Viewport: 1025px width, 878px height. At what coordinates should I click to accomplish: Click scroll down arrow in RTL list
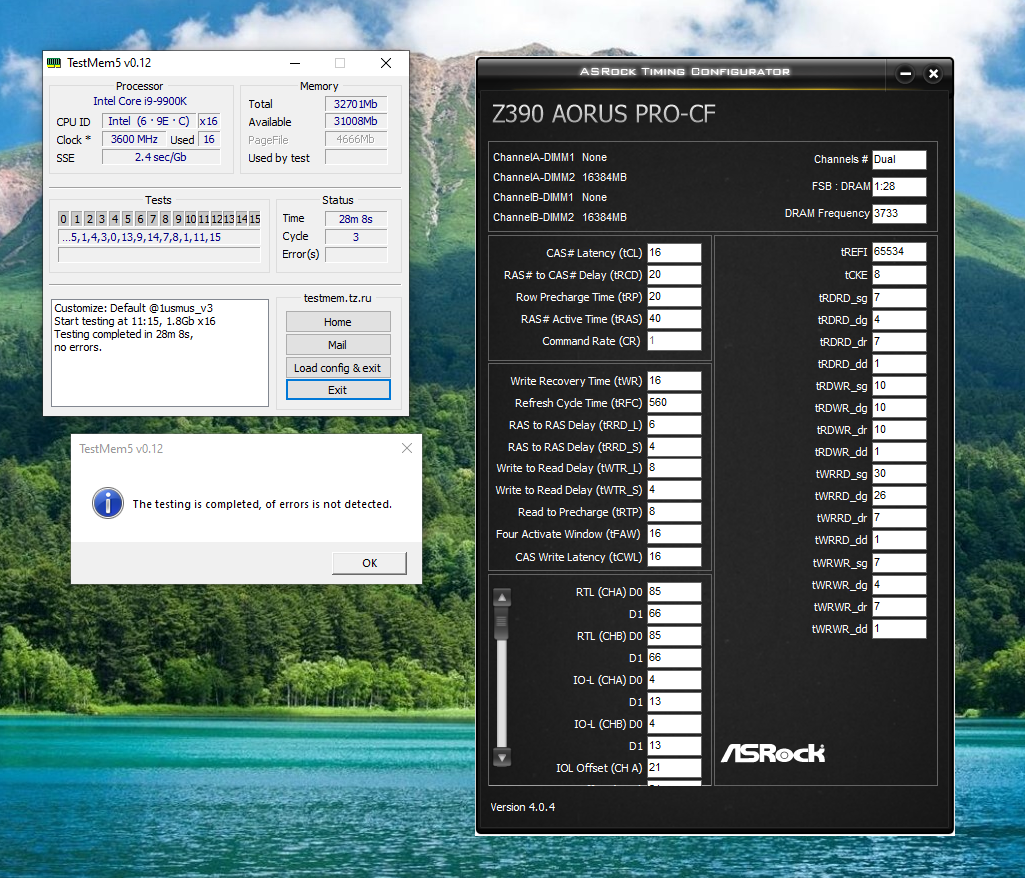coord(502,758)
